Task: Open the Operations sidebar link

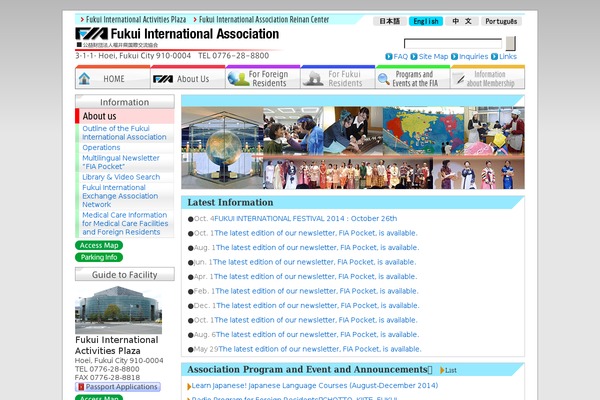Action: pyautogui.click(x=101, y=147)
